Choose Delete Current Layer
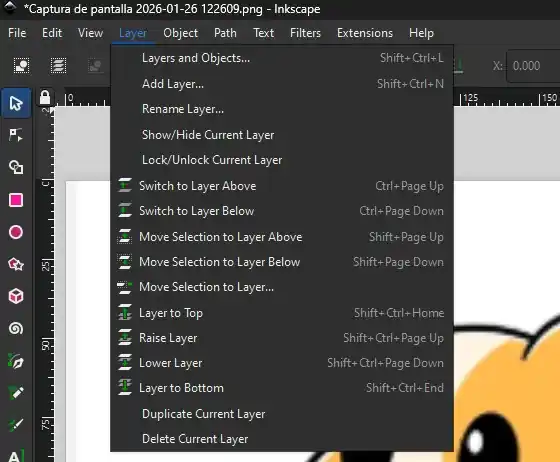This screenshot has width=560, height=462. coord(282,439)
